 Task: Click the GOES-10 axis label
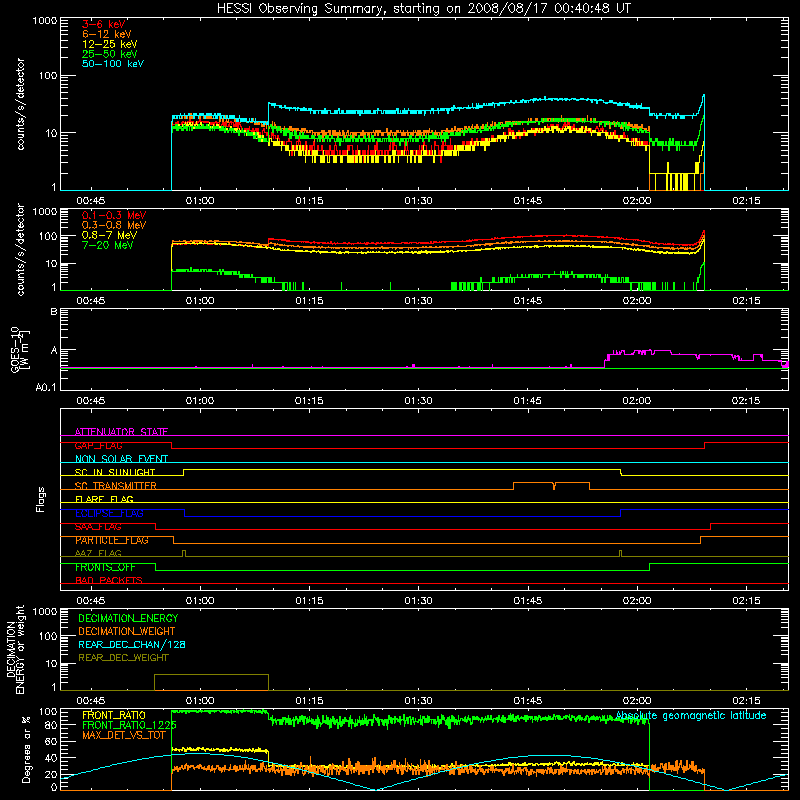19,349
